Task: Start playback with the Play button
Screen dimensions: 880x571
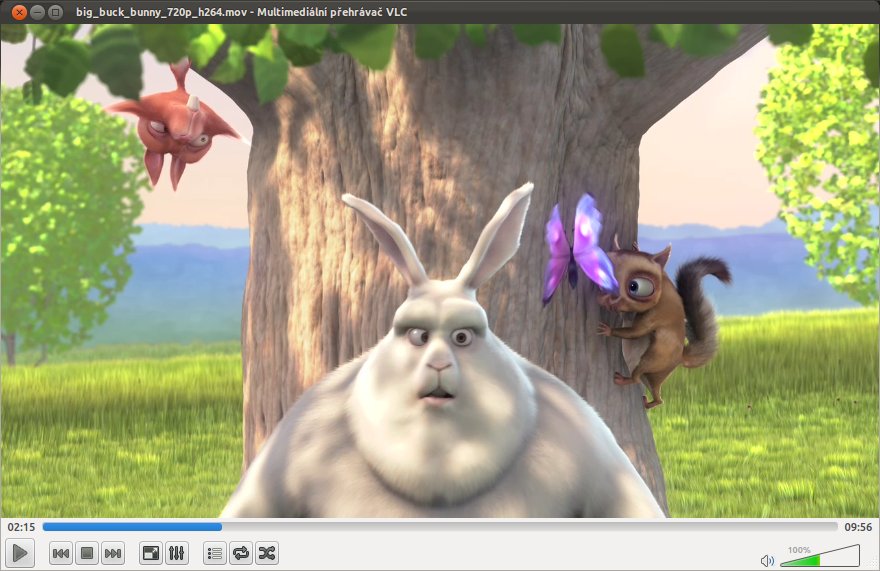Action: pyautogui.click(x=20, y=553)
